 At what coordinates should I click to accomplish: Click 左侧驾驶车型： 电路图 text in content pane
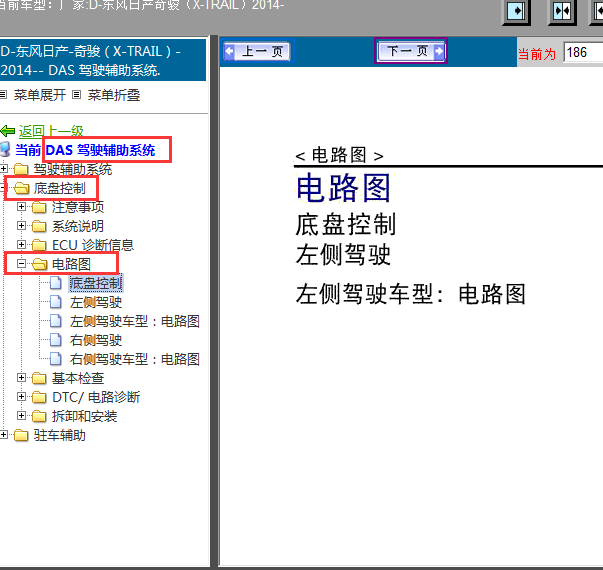[x=411, y=294]
